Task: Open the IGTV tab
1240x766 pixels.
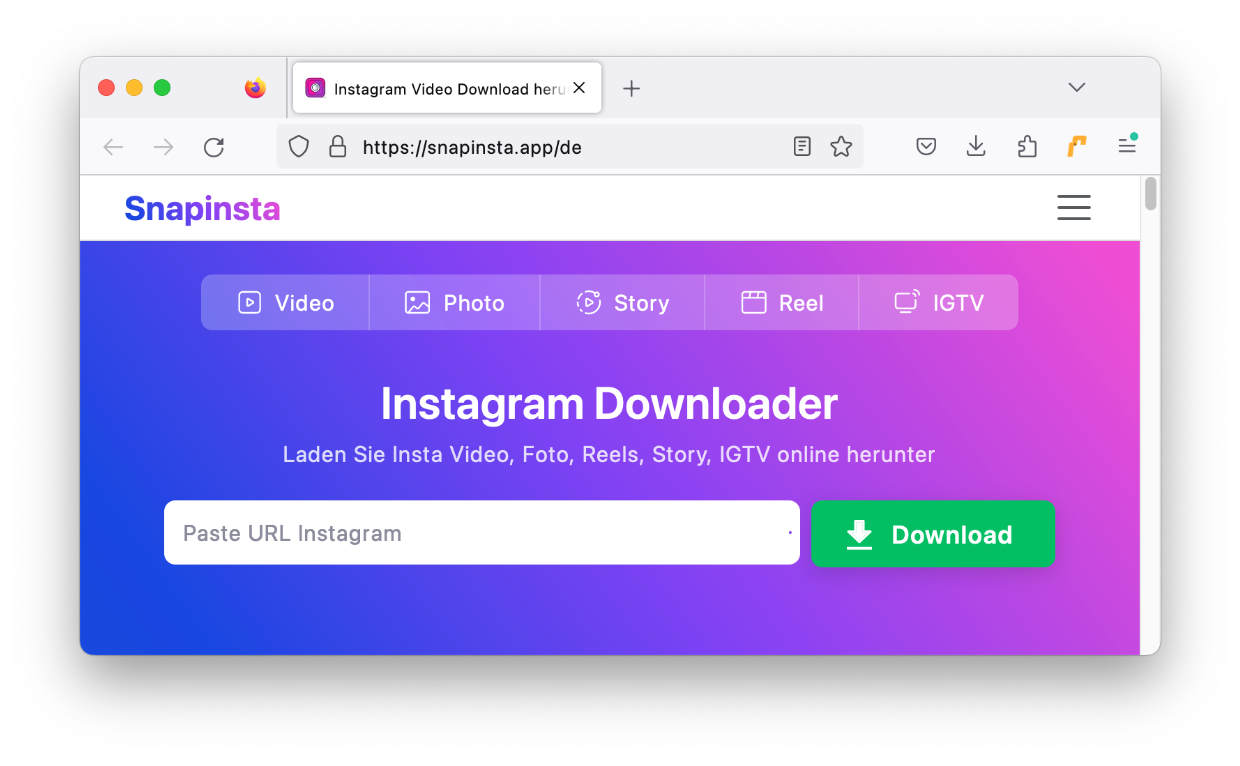Action: tap(938, 303)
